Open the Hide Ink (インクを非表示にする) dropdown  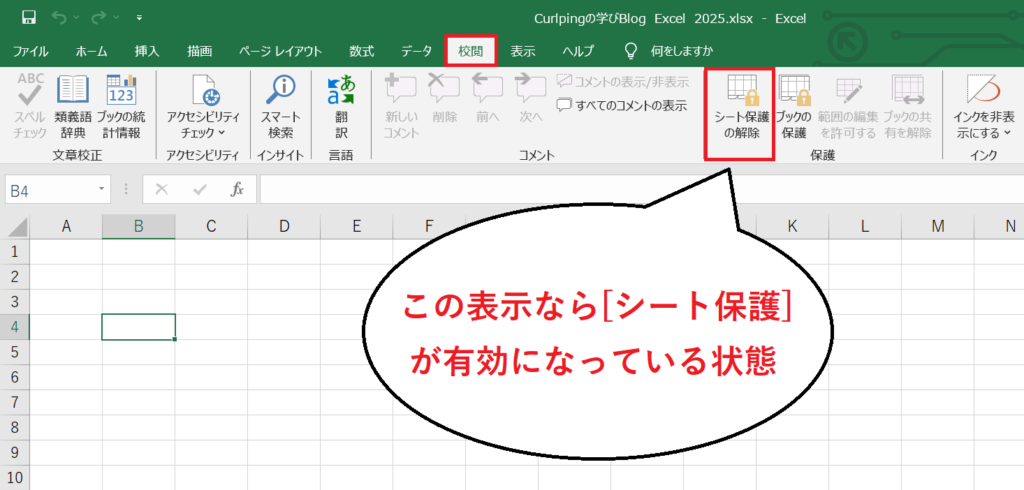[983, 108]
